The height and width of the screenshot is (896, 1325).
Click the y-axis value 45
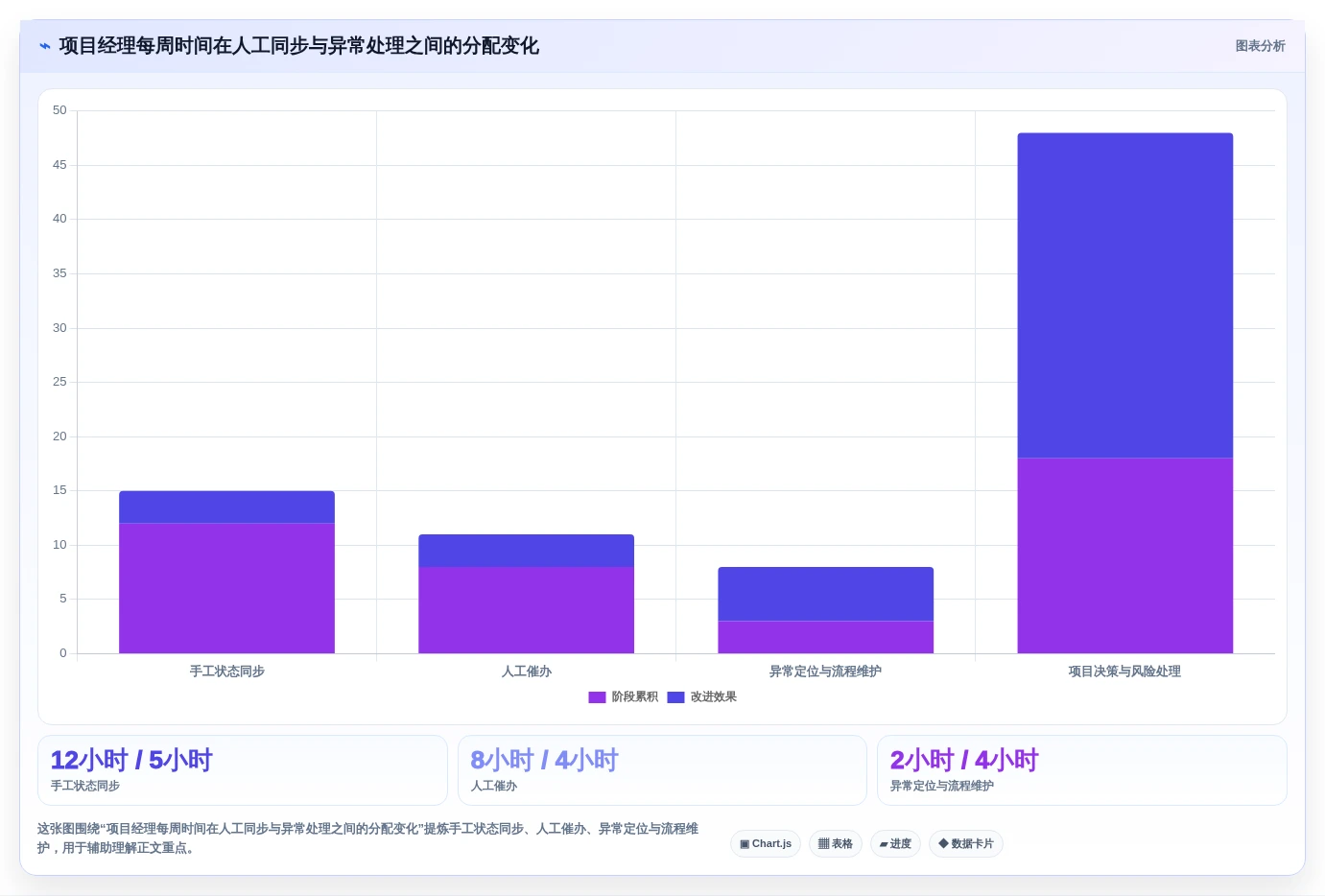59,165
